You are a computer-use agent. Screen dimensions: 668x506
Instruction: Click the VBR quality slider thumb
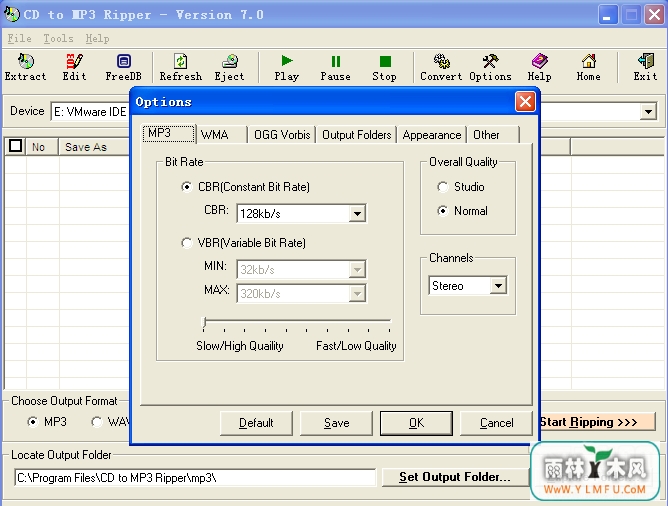coord(204,322)
